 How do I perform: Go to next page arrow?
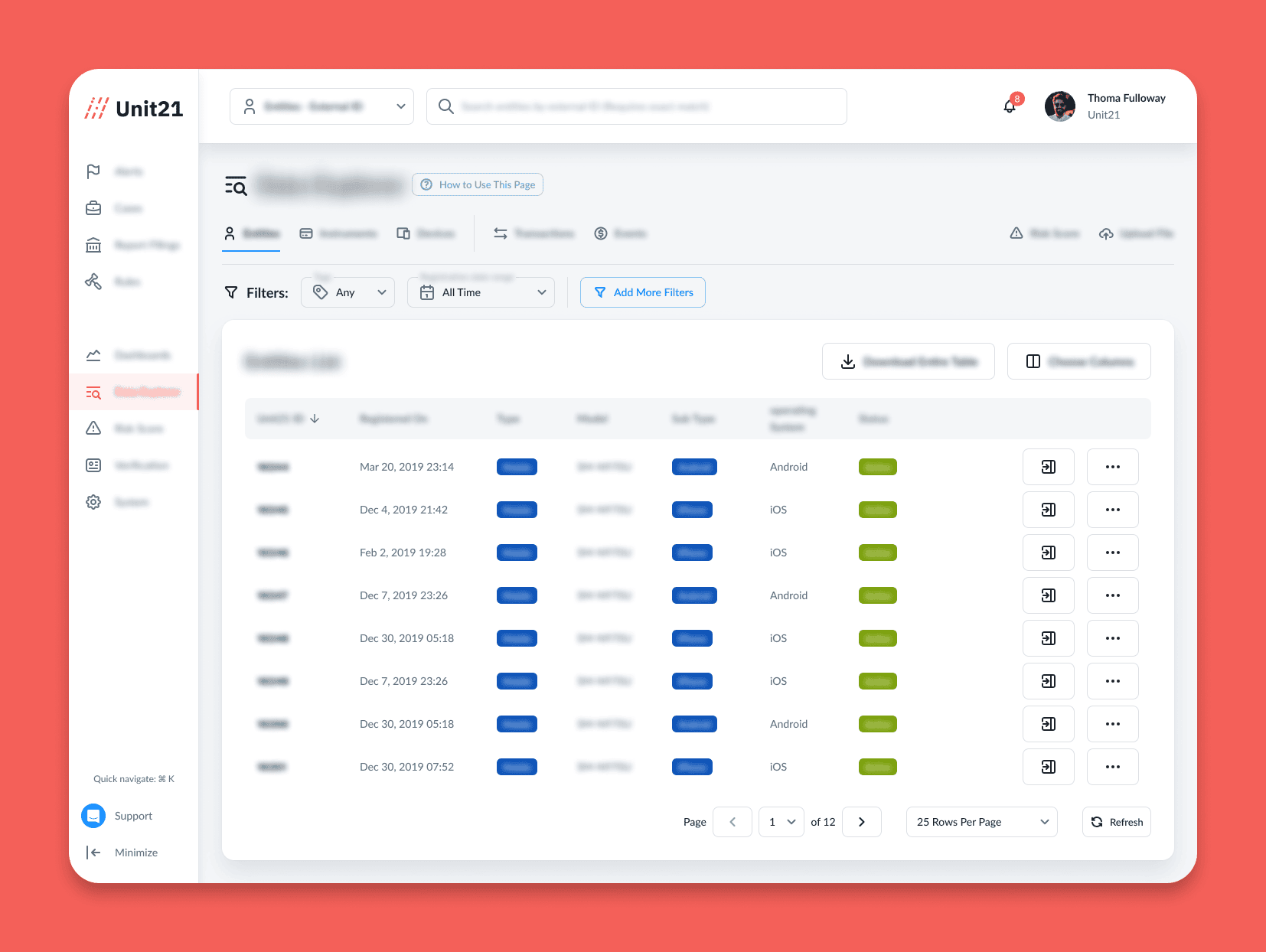click(x=861, y=822)
